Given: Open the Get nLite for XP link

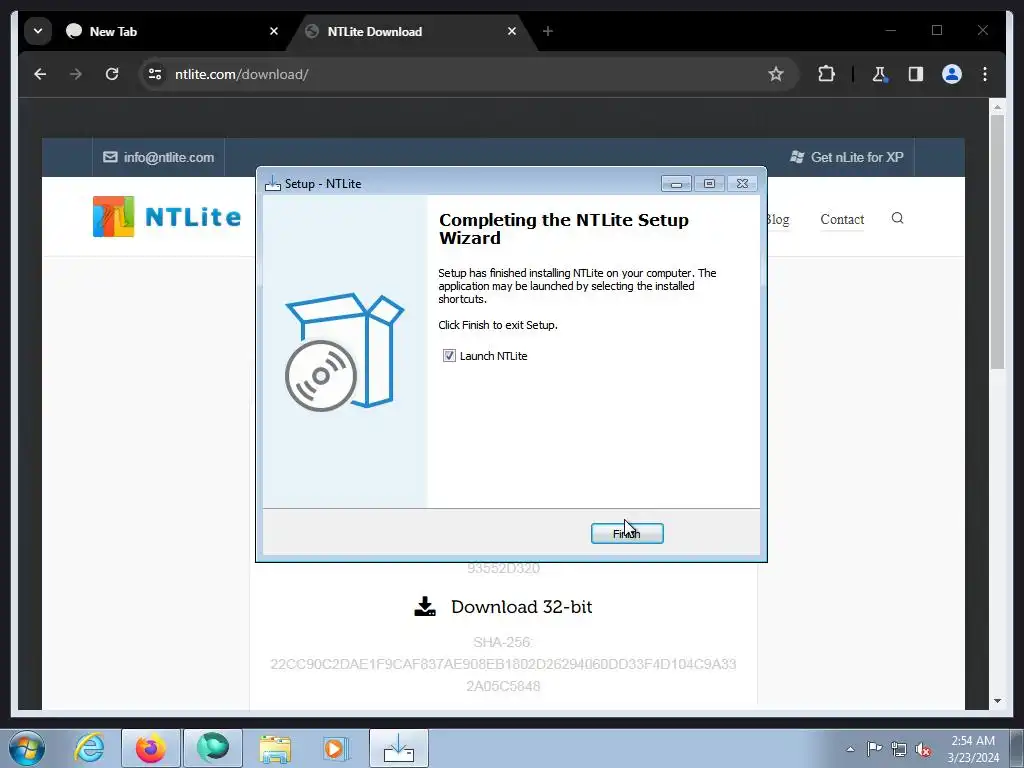Looking at the screenshot, I should click(847, 157).
